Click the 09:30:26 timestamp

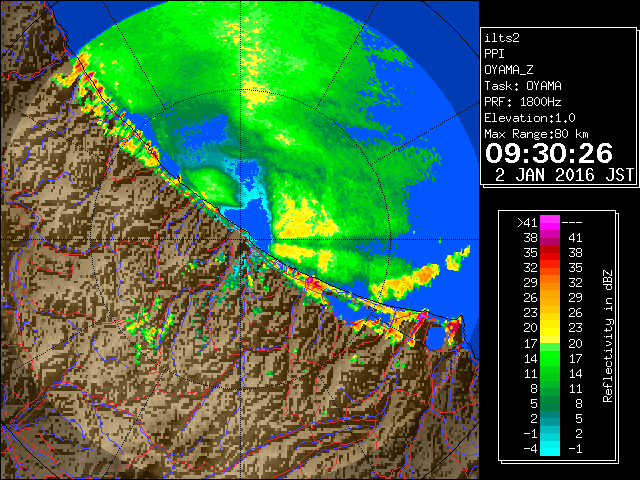click(549, 153)
